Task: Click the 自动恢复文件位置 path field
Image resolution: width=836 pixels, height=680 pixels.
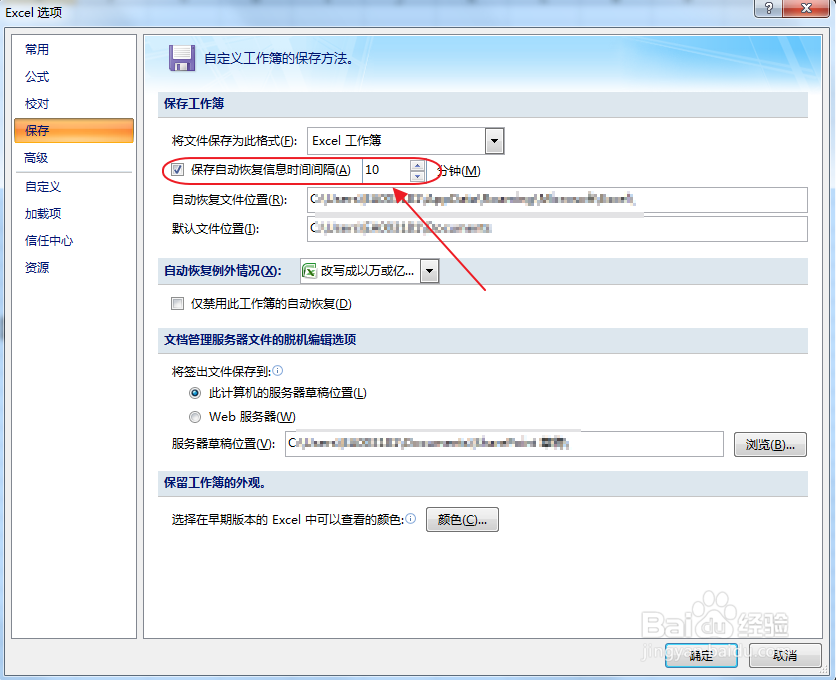Action: pyautogui.click(x=557, y=199)
